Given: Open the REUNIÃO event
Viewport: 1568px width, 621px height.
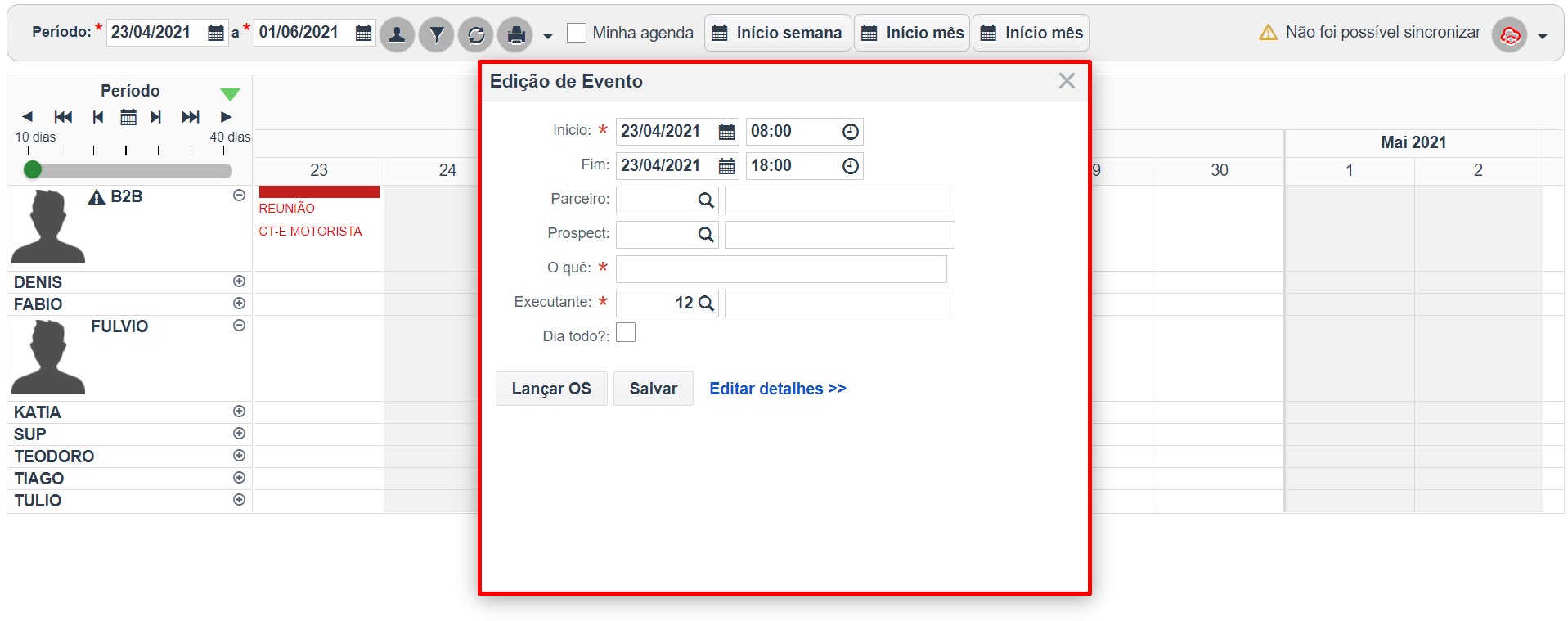Looking at the screenshot, I should tap(287, 209).
